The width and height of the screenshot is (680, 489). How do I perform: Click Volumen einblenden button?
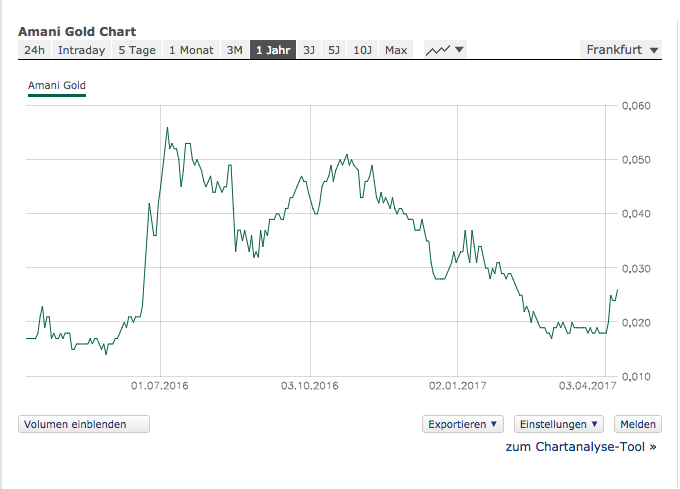click(x=84, y=424)
